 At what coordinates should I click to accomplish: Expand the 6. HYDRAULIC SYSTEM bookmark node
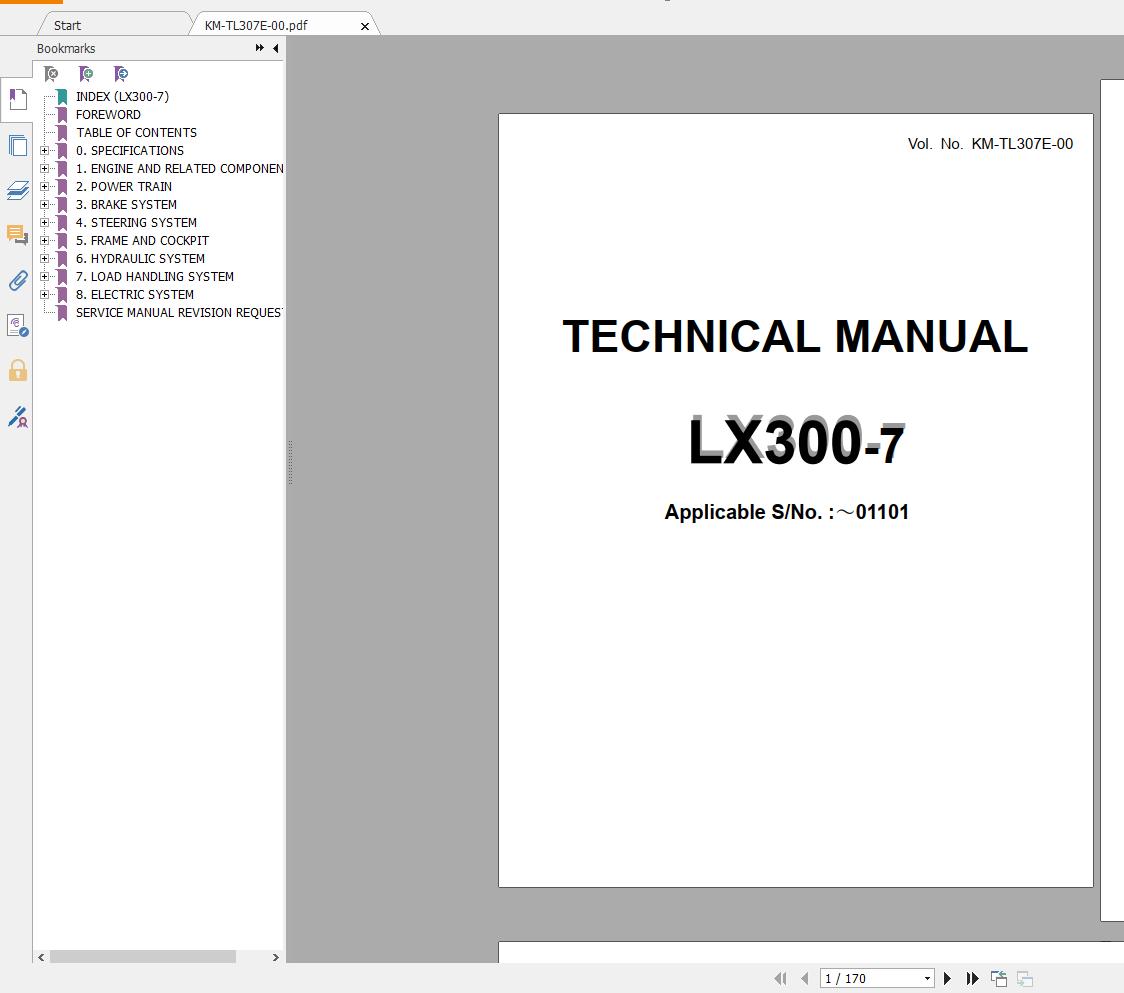point(44,258)
